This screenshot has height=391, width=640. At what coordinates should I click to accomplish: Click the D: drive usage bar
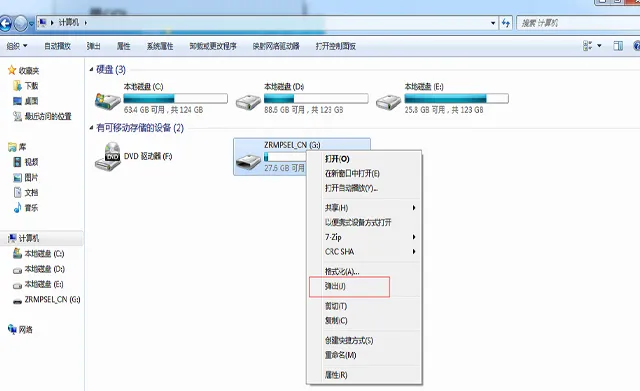tap(316, 98)
